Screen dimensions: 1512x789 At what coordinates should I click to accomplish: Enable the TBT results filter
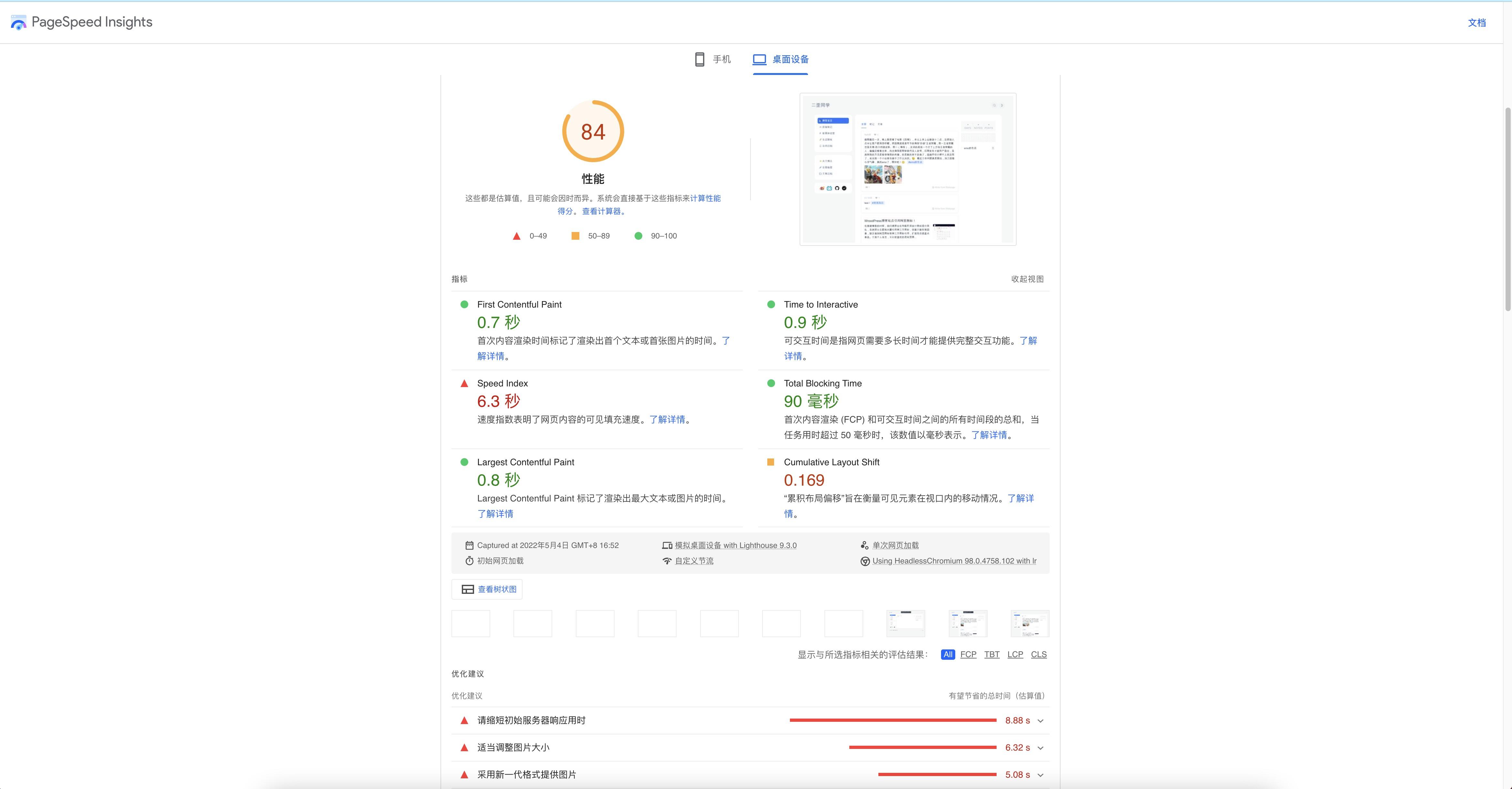991,654
